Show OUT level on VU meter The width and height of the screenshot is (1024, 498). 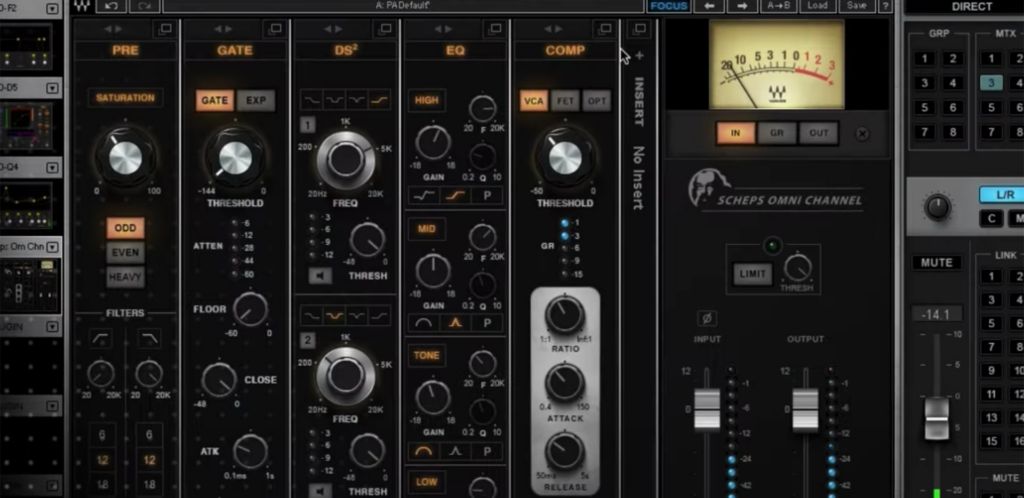818,133
